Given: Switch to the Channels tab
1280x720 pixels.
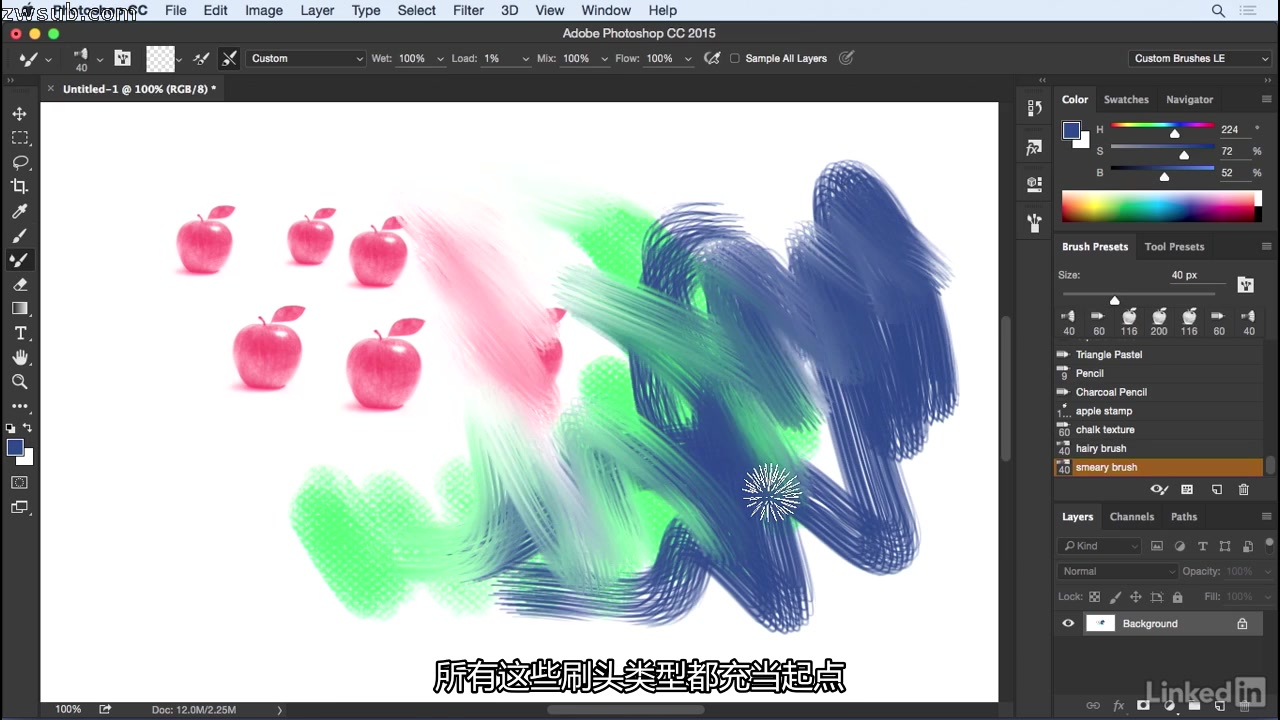Looking at the screenshot, I should tap(1131, 516).
